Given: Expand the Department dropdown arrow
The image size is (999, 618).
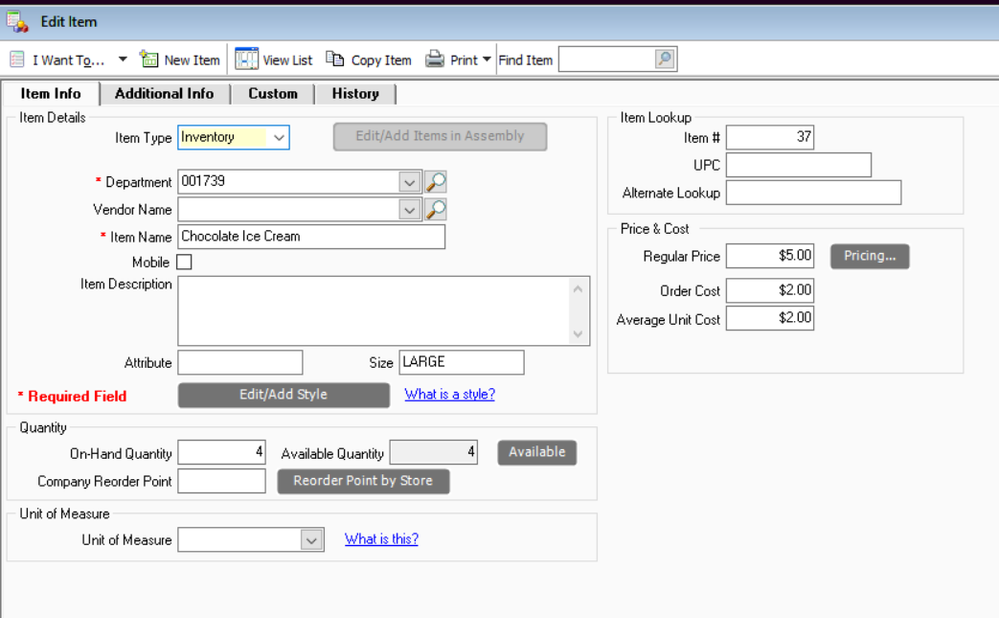Looking at the screenshot, I should (x=410, y=183).
